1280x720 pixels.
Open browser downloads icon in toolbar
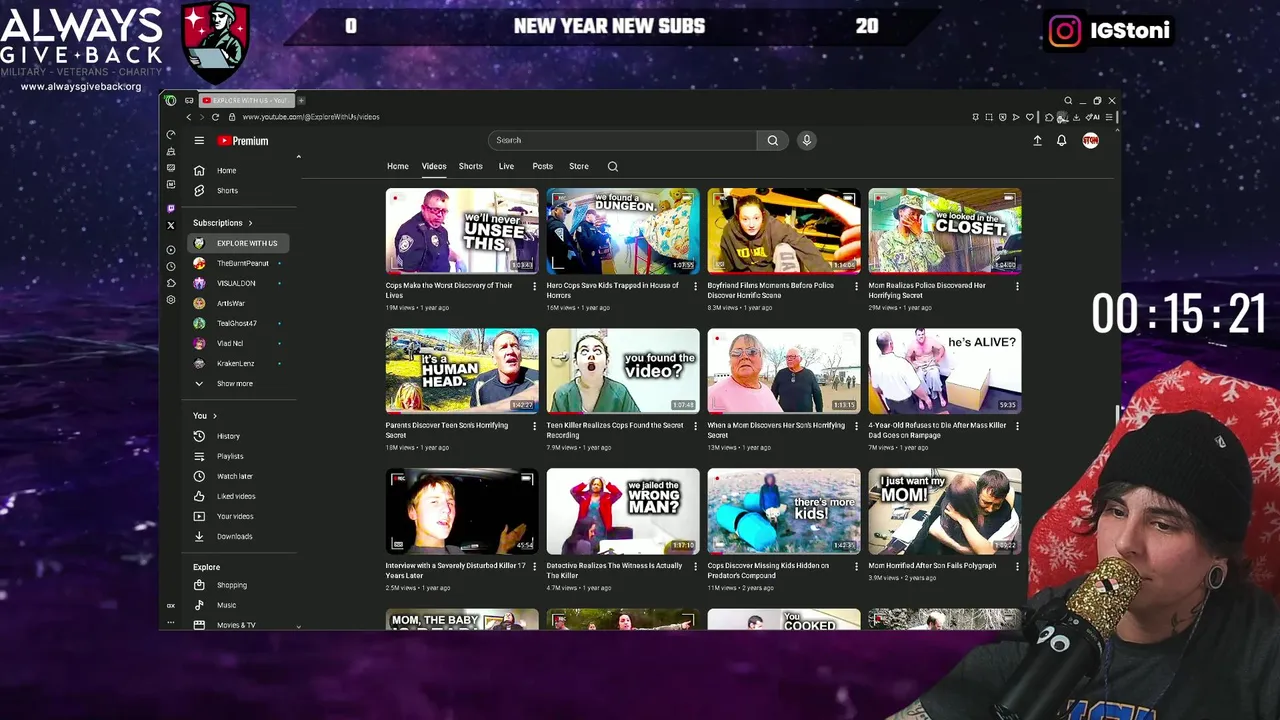click(1076, 117)
